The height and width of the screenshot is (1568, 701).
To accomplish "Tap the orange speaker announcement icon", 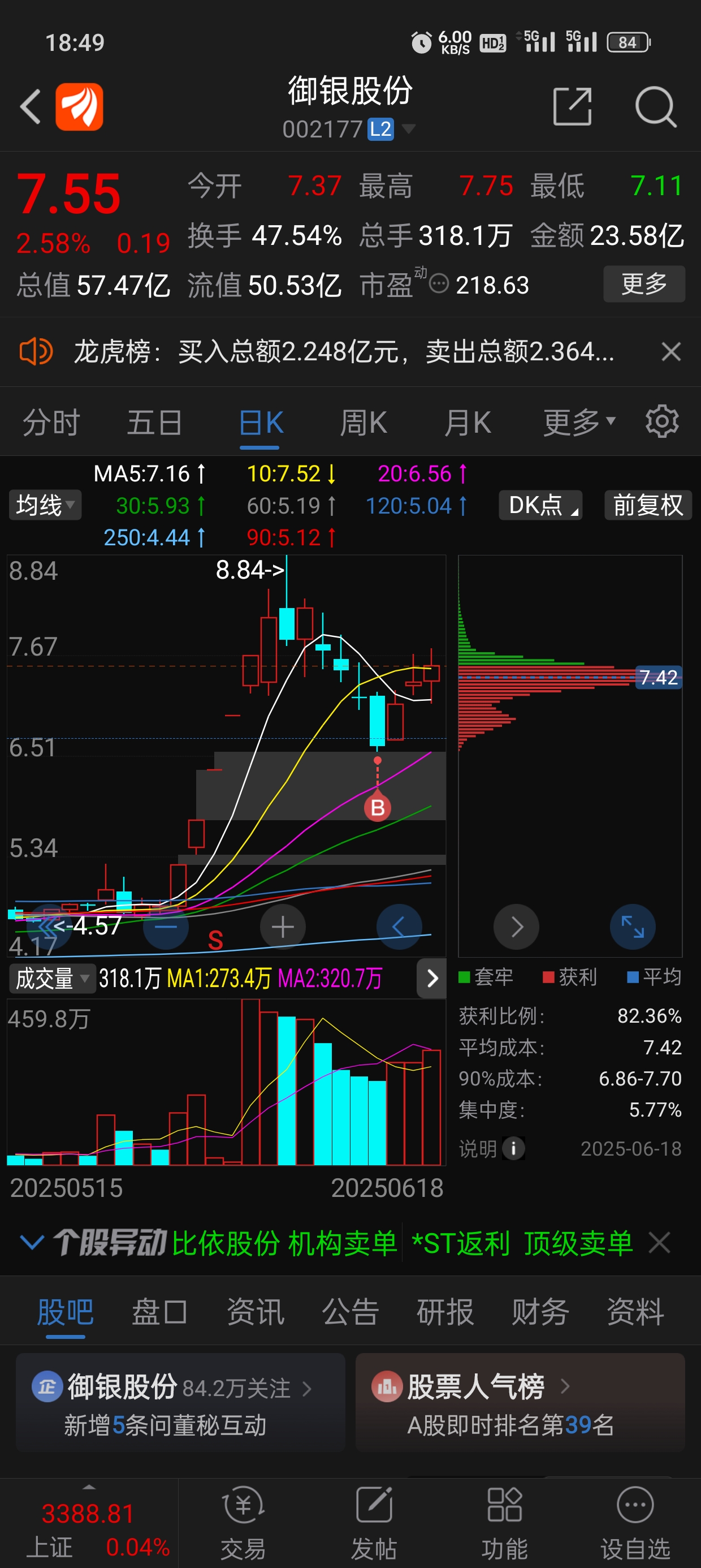I will pyautogui.click(x=37, y=351).
